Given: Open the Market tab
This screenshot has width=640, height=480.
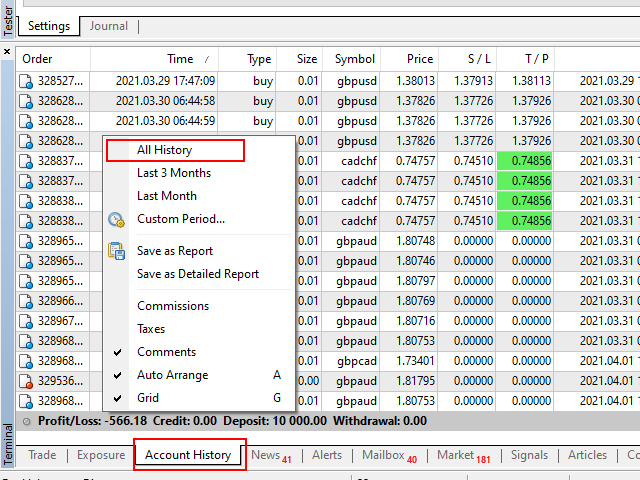Looking at the screenshot, I should tap(464, 455).
